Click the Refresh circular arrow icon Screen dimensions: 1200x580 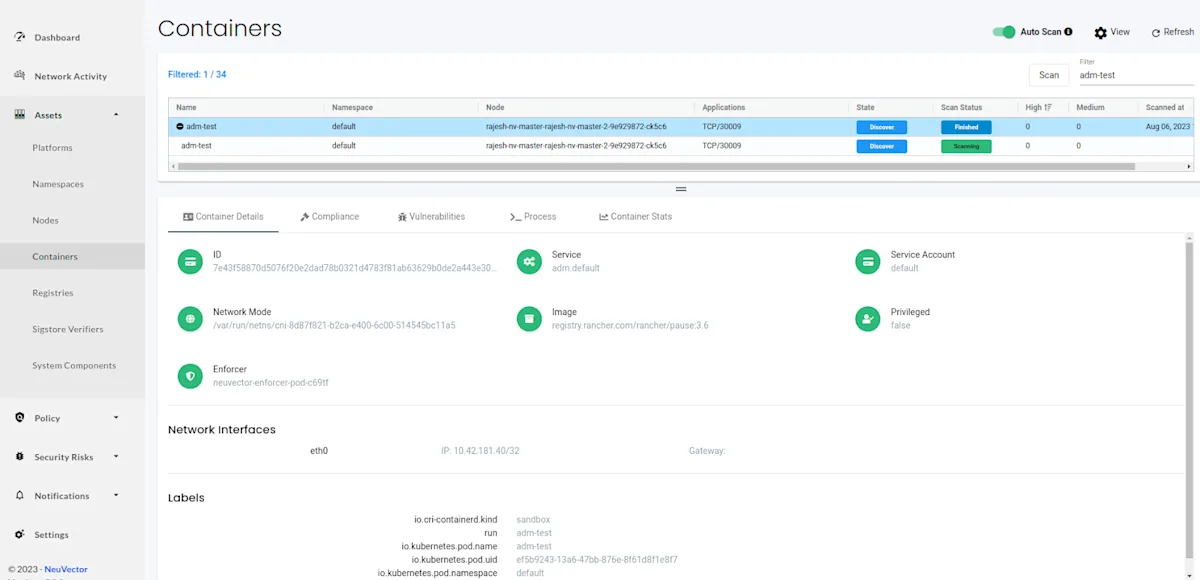tap(1156, 33)
